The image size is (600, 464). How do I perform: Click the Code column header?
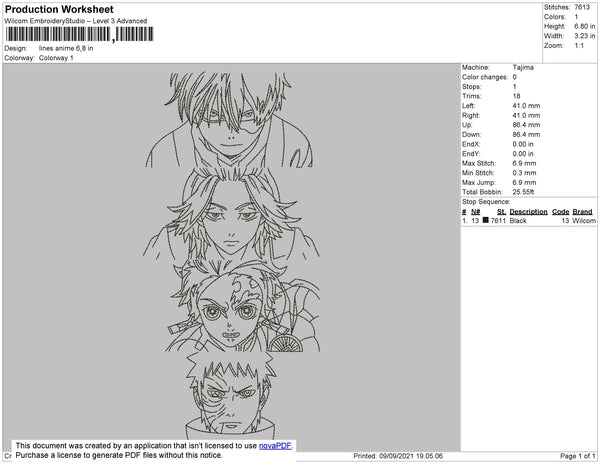(x=560, y=212)
